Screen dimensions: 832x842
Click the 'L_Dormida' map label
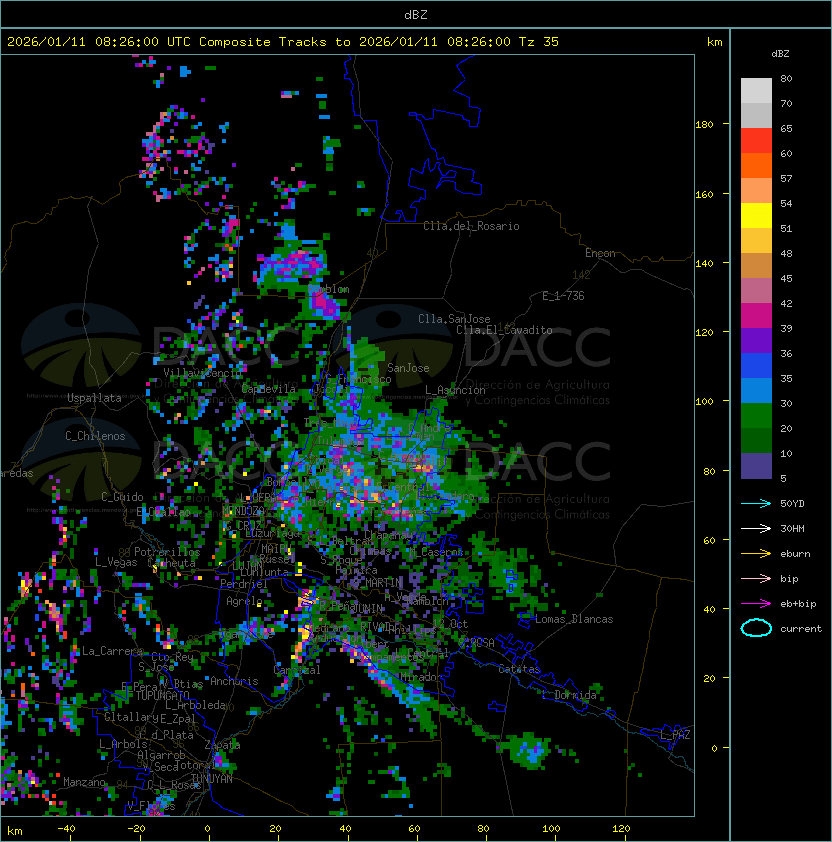click(x=569, y=695)
